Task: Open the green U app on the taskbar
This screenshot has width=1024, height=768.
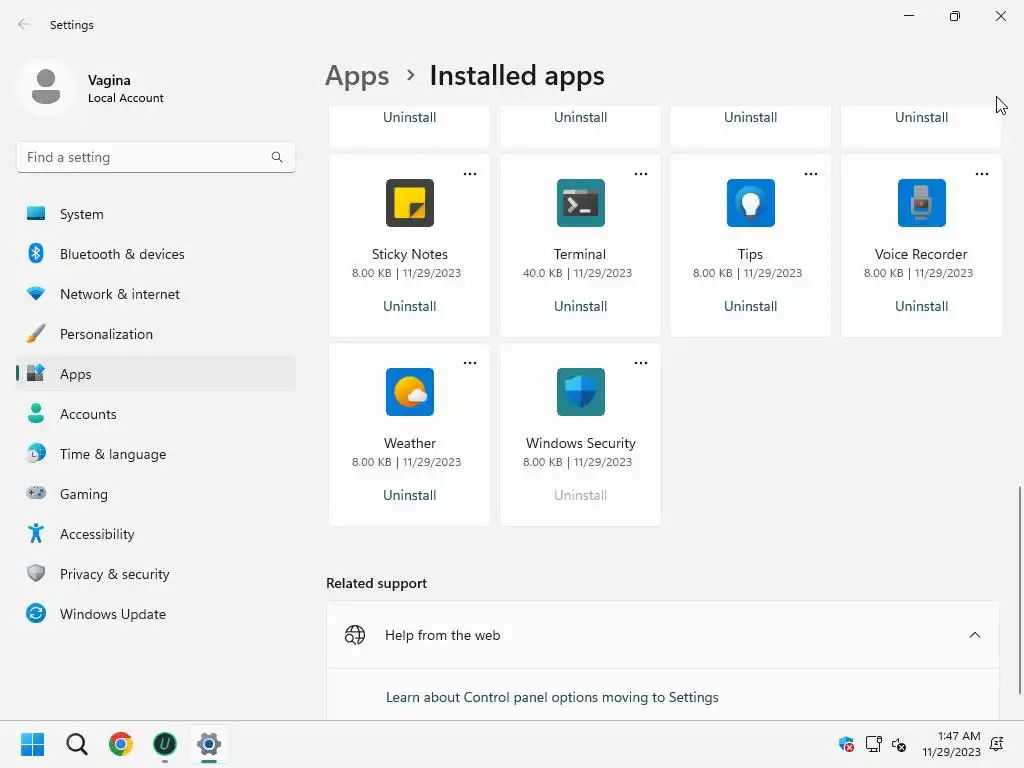Action: [165, 744]
